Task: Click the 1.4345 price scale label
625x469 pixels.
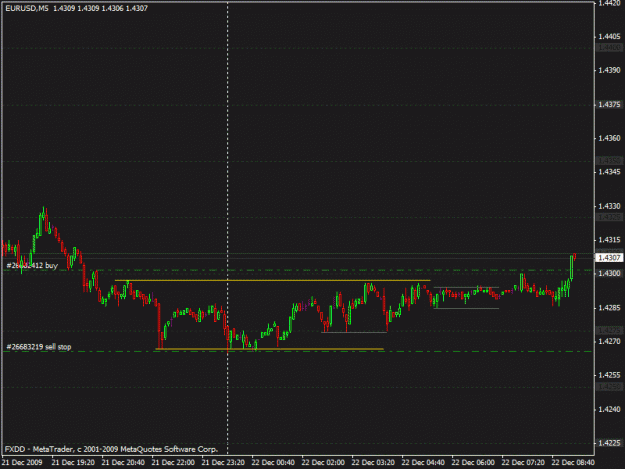Action: [x=609, y=172]
